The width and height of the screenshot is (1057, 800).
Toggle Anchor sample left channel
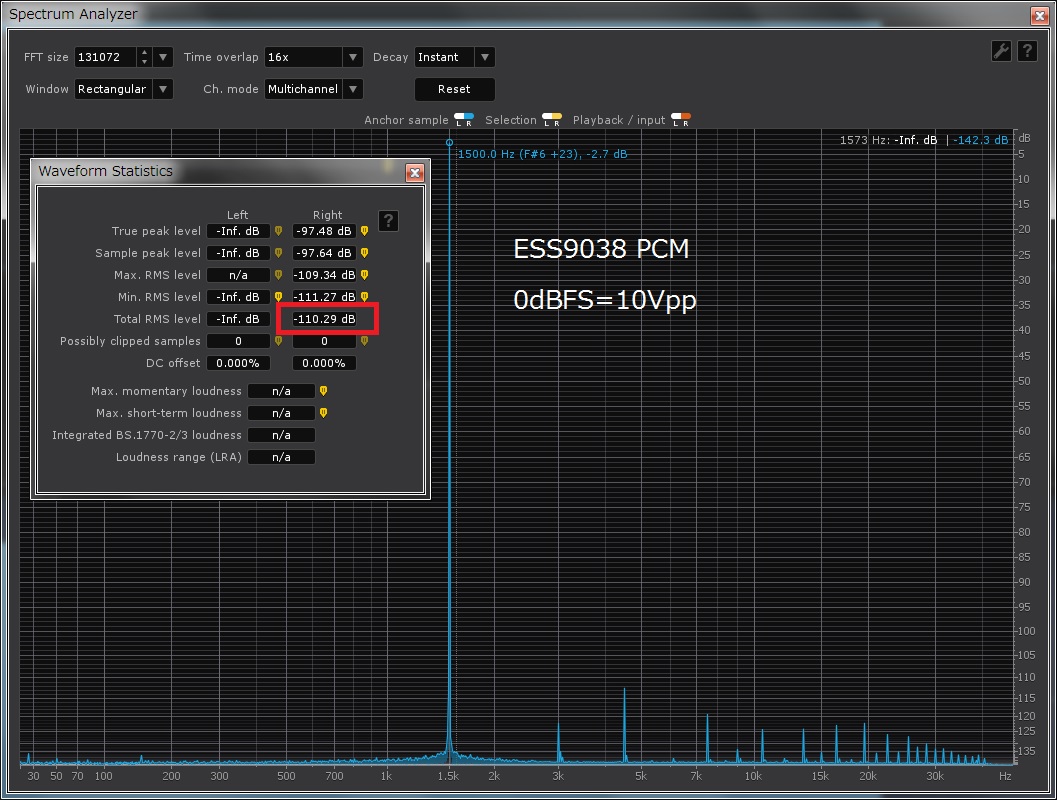(x=459, y=120)
